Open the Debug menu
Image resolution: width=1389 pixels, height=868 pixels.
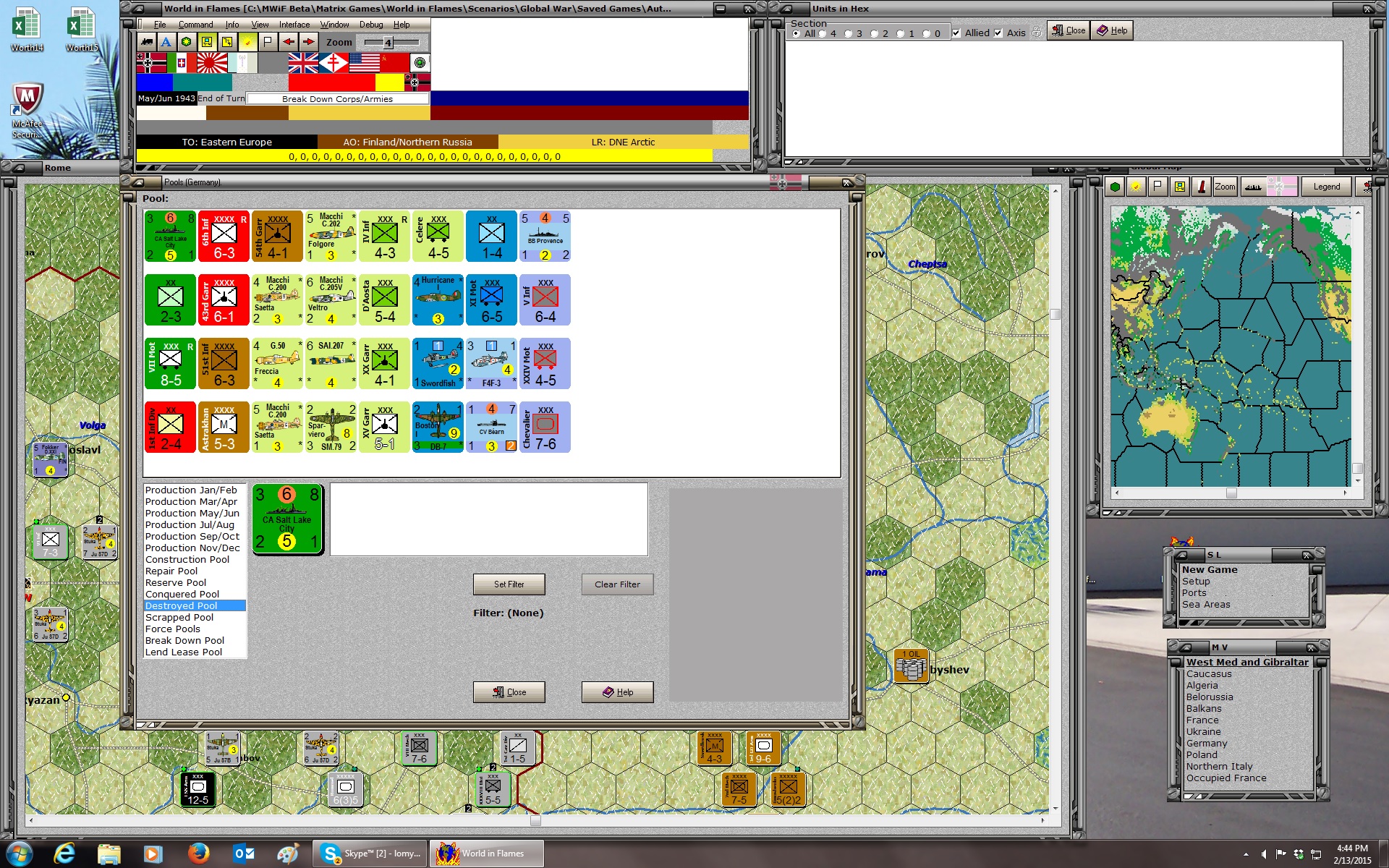(371, 25)
